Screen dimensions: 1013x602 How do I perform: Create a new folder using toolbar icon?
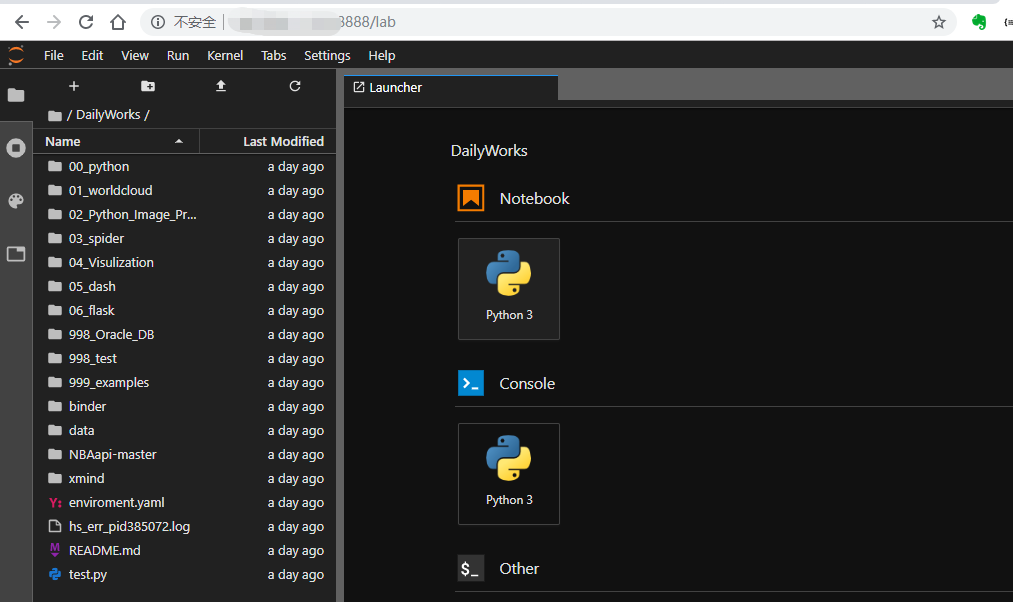tap(148, 86)
